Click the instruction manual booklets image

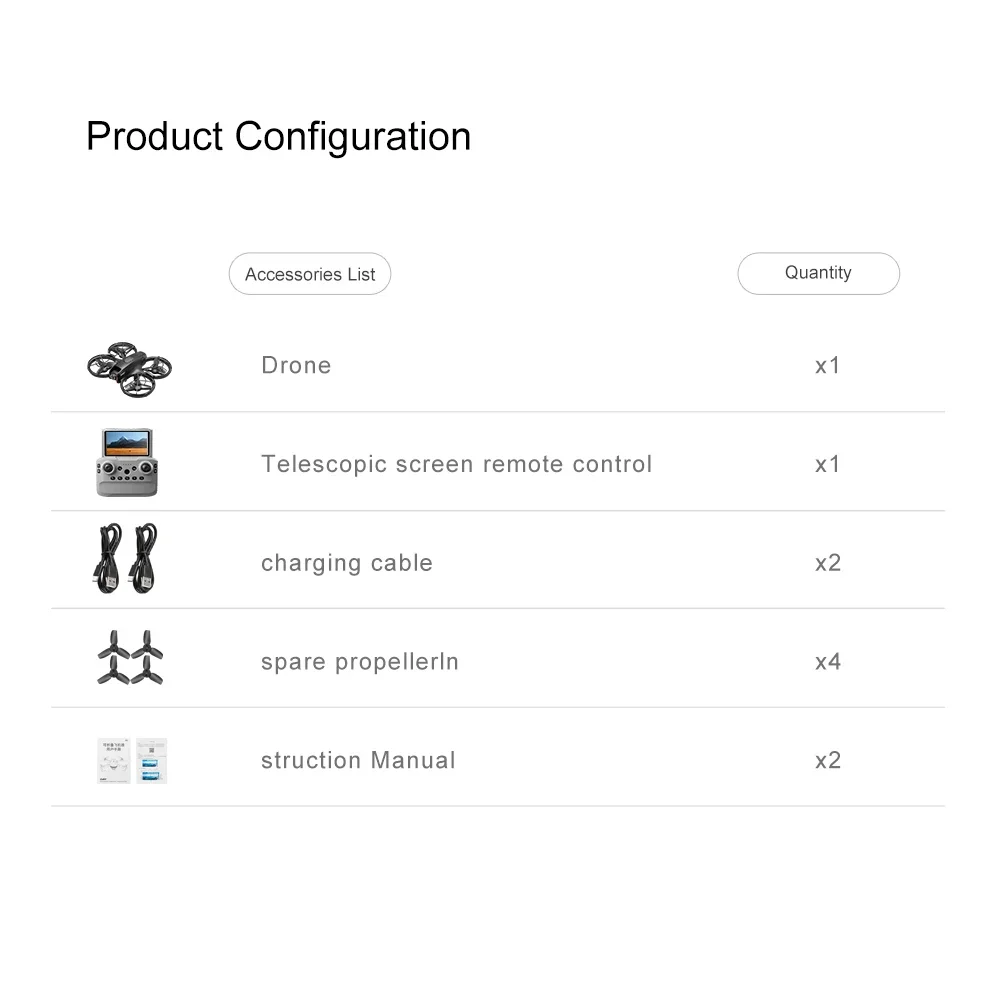pyautogui.click(x=132, y=761)
